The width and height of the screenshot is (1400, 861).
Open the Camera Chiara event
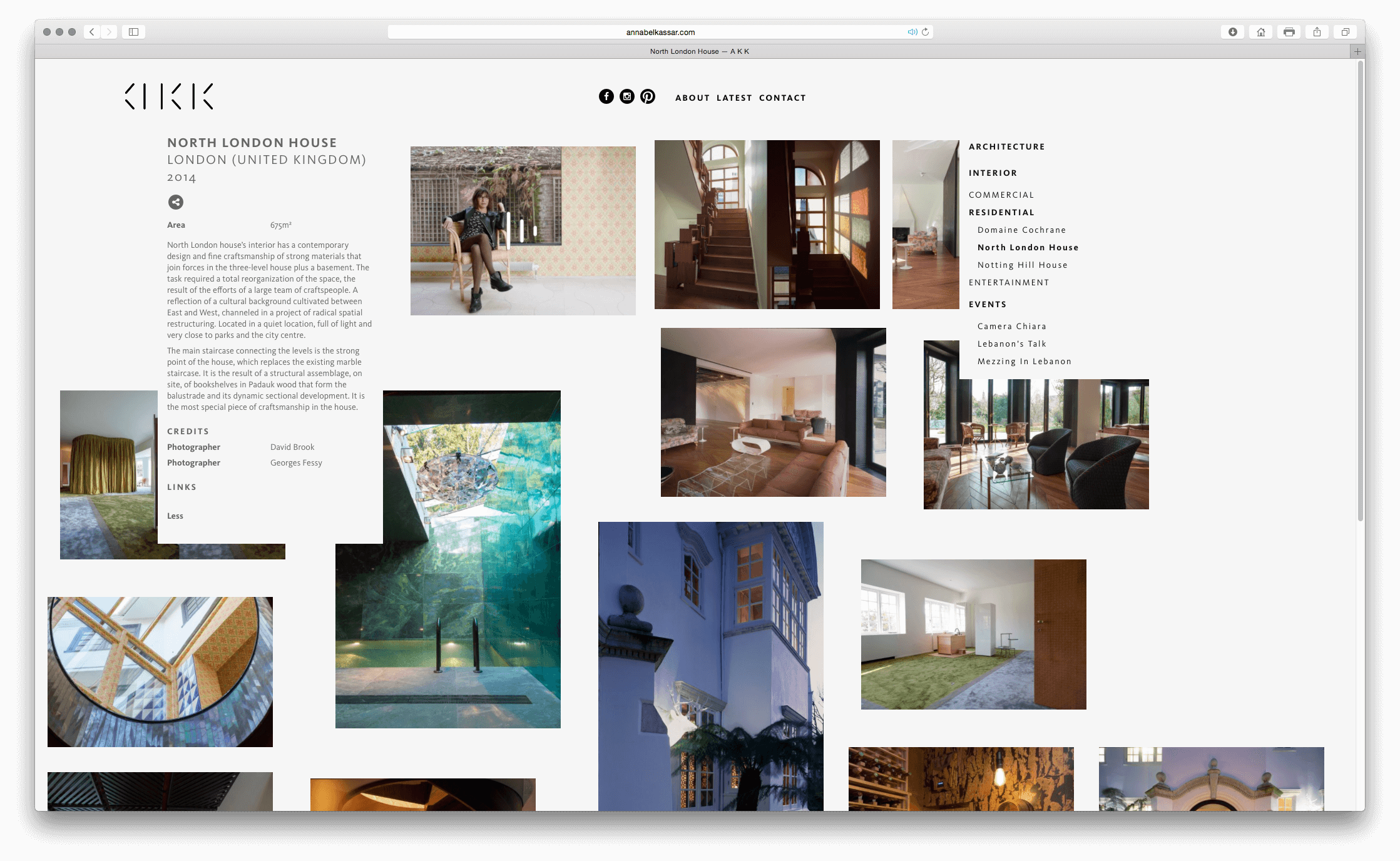coord(1011,326)
